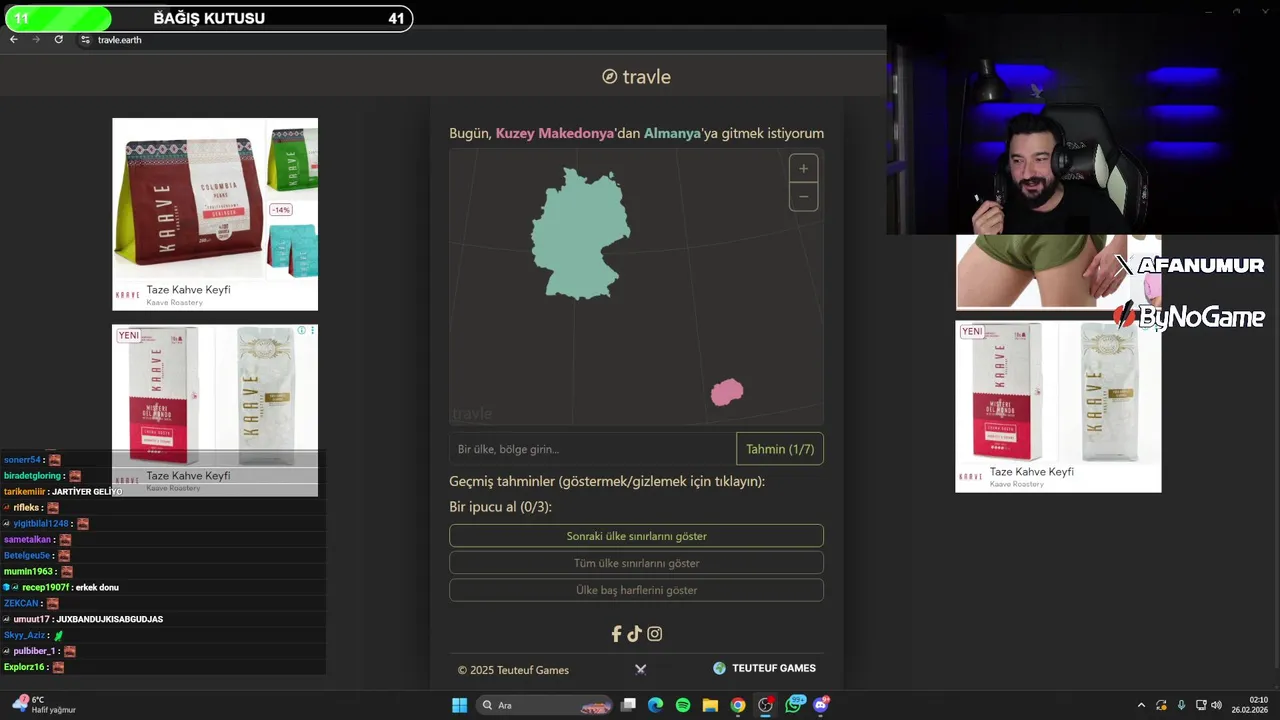Screen dimensions: 1280x720
Task: Click Ülke baş harflerini göster hint
Action: (636, 590)
